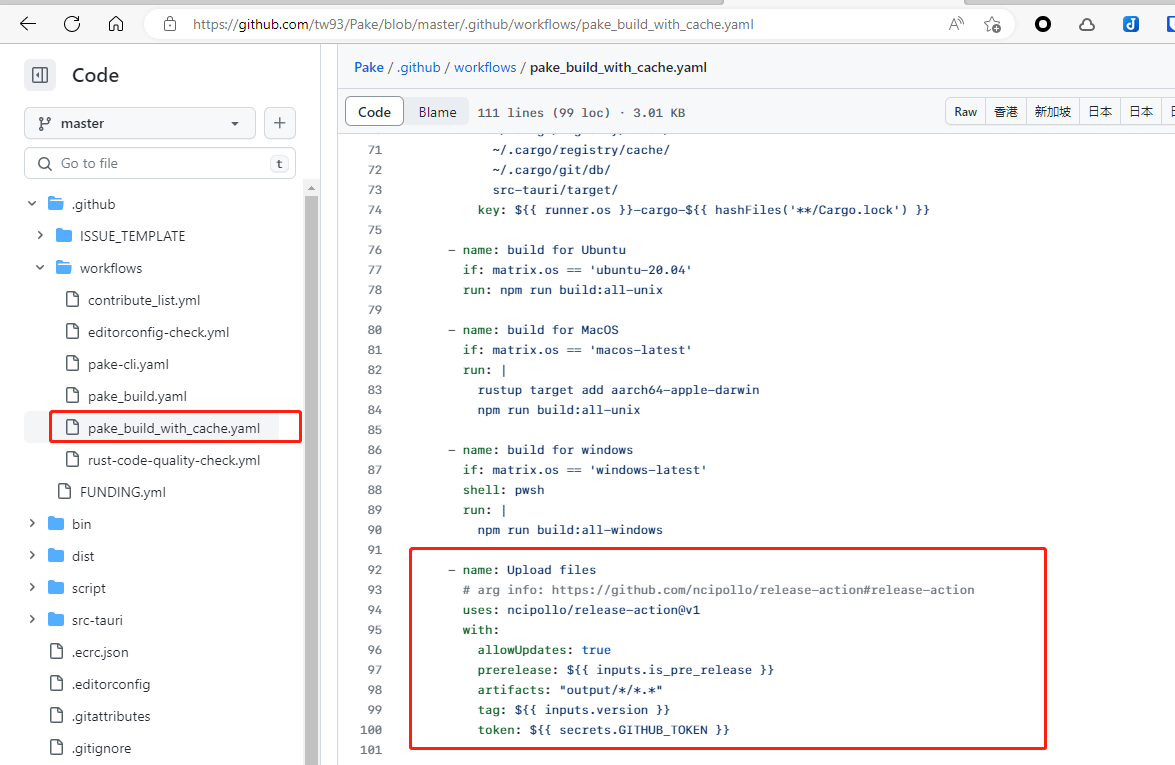Activate the read aloud icon in address bar
This screenshot has height=765, width=1175.
956,24
